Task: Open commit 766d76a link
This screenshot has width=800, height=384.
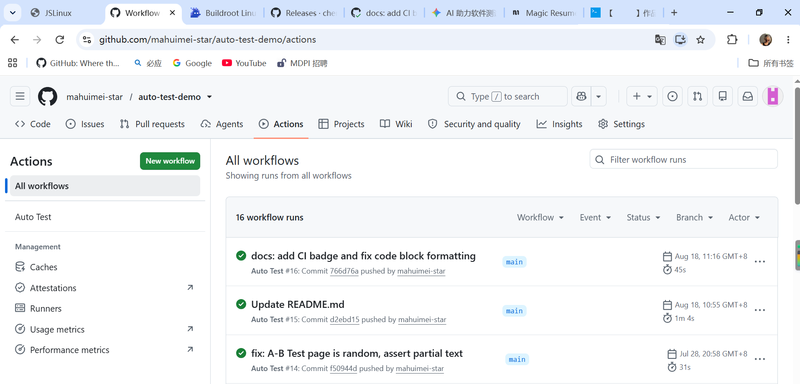Action: click(x=344, y=271)
